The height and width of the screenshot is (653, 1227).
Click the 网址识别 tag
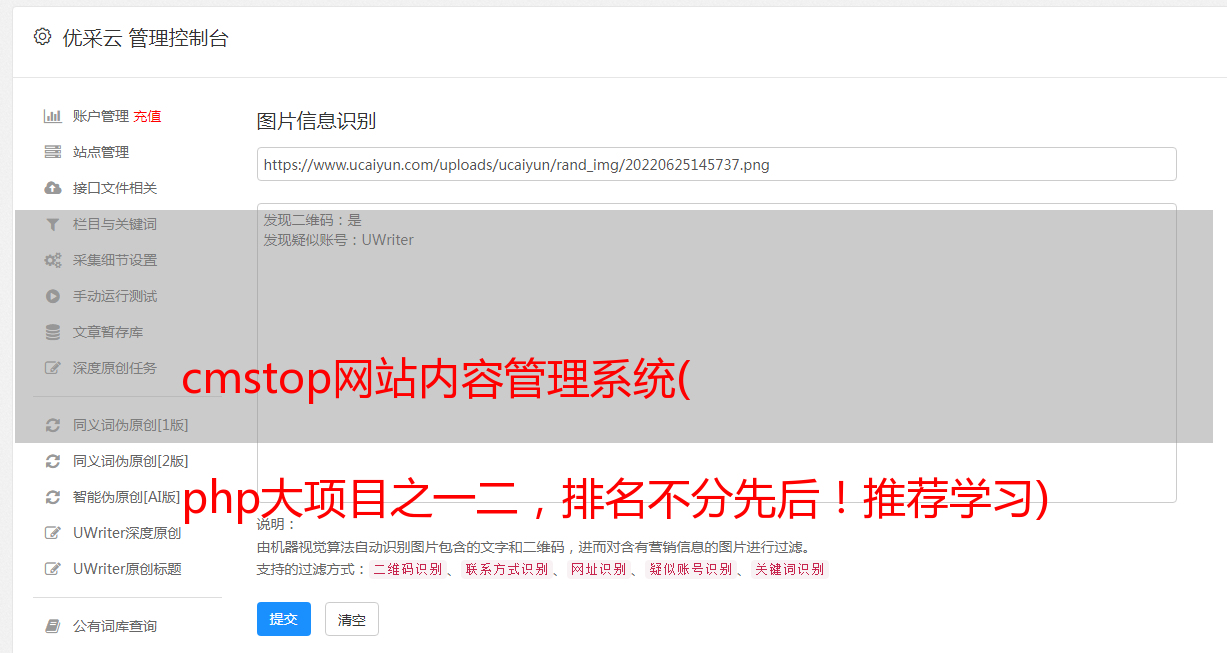point(598,569)
